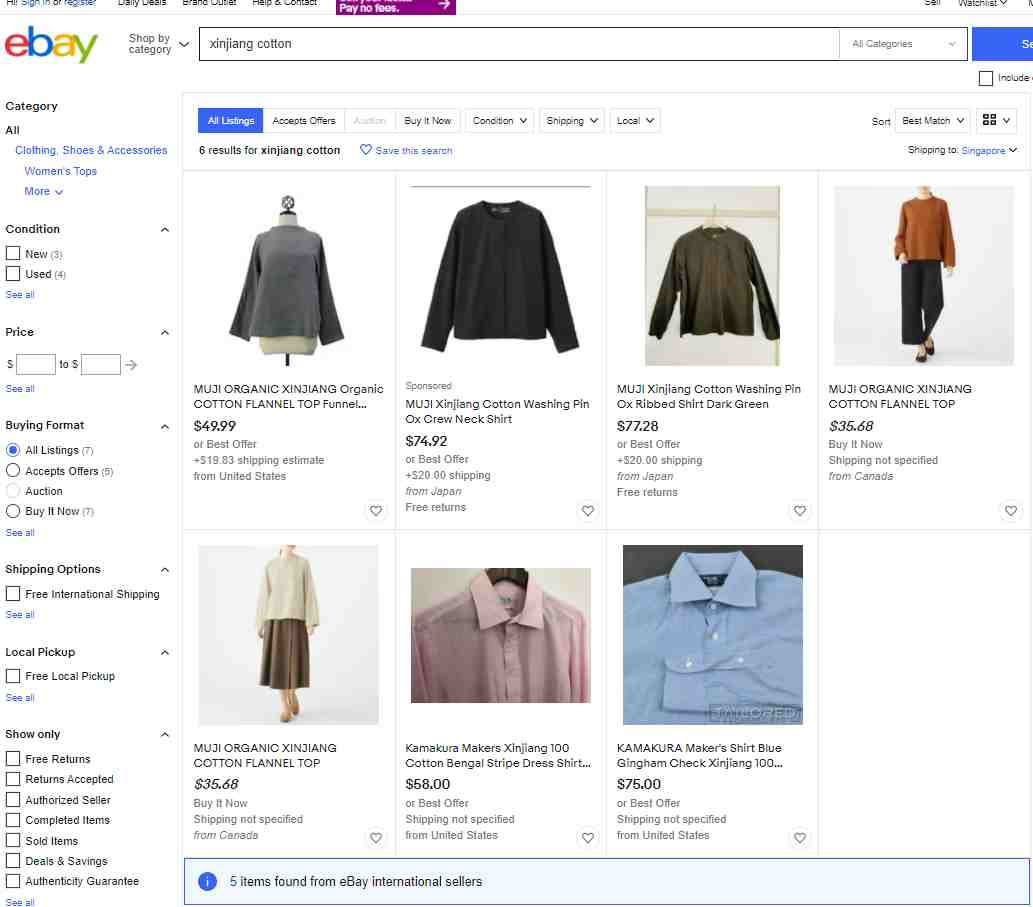Image resolution: width=1033 pixels, height=907 pixels.
Task: Open MUJI Washing Pin Ox Ribbed Shirt title
Action: point(708,396)
